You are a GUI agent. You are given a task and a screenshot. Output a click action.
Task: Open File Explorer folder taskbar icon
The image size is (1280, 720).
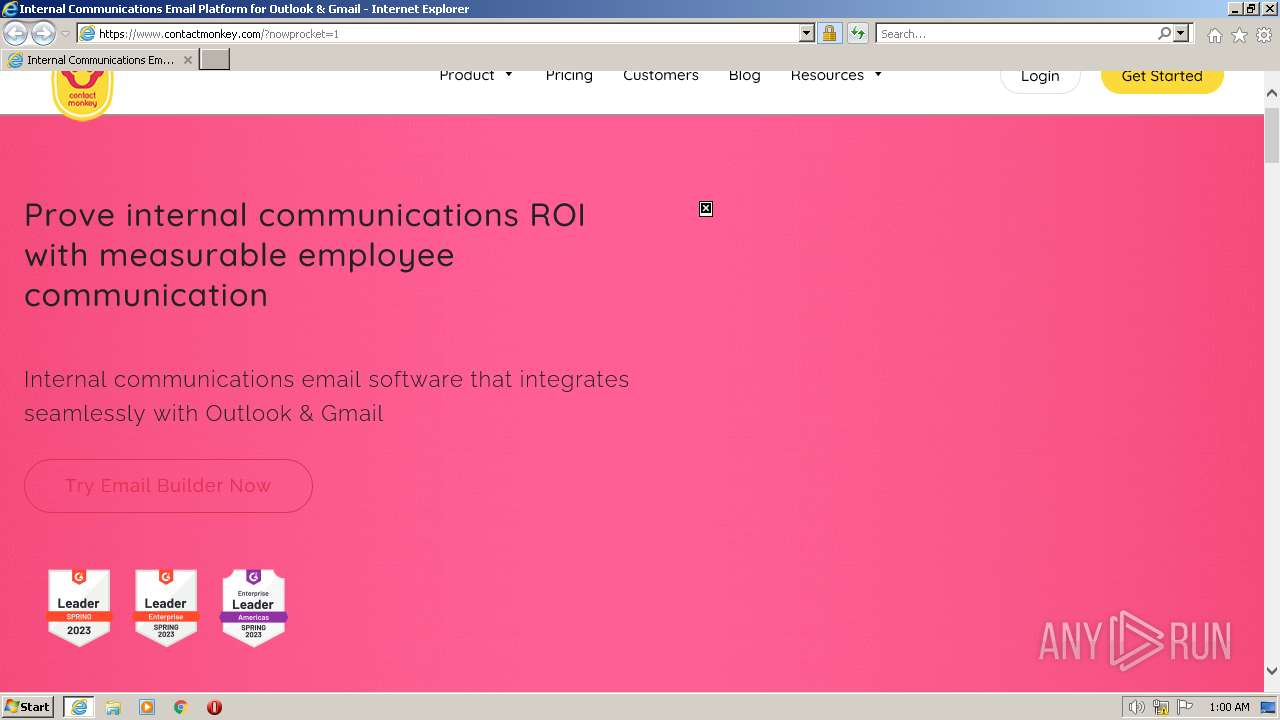pos(113,707)
